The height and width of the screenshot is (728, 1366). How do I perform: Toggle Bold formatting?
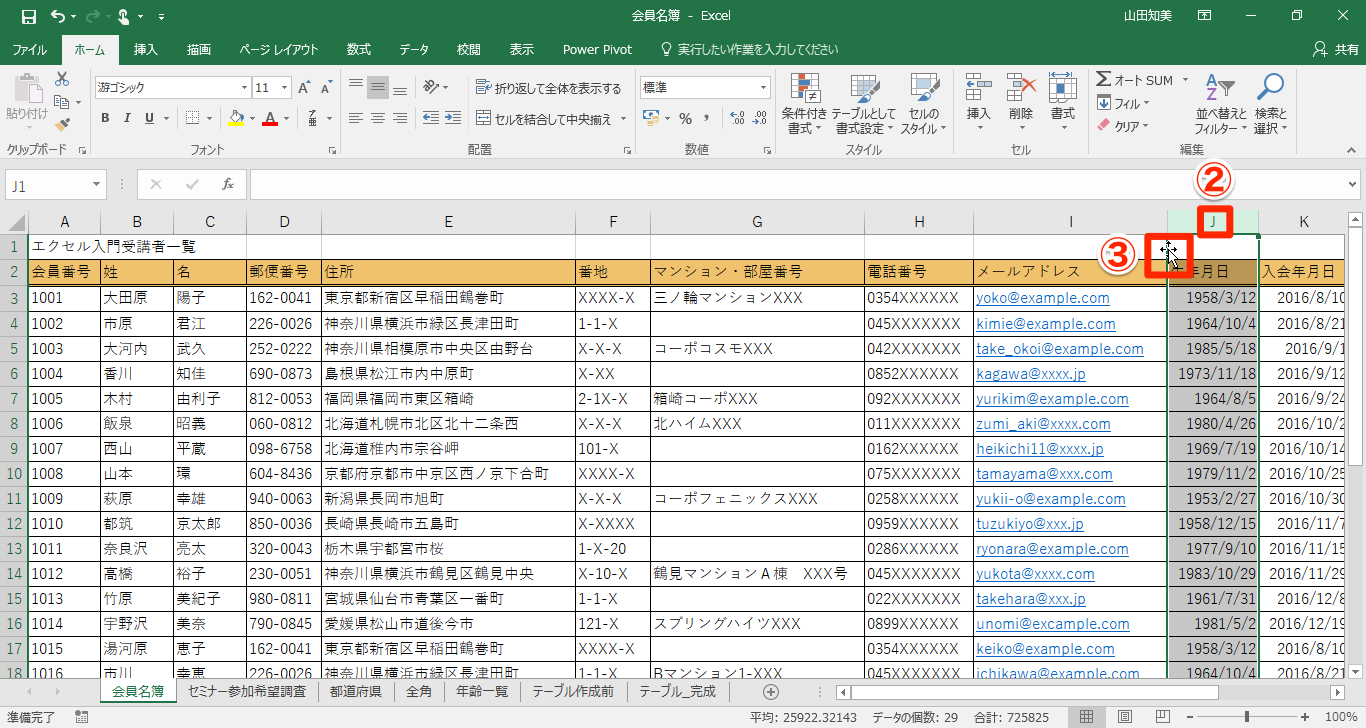tap(105, 119)
